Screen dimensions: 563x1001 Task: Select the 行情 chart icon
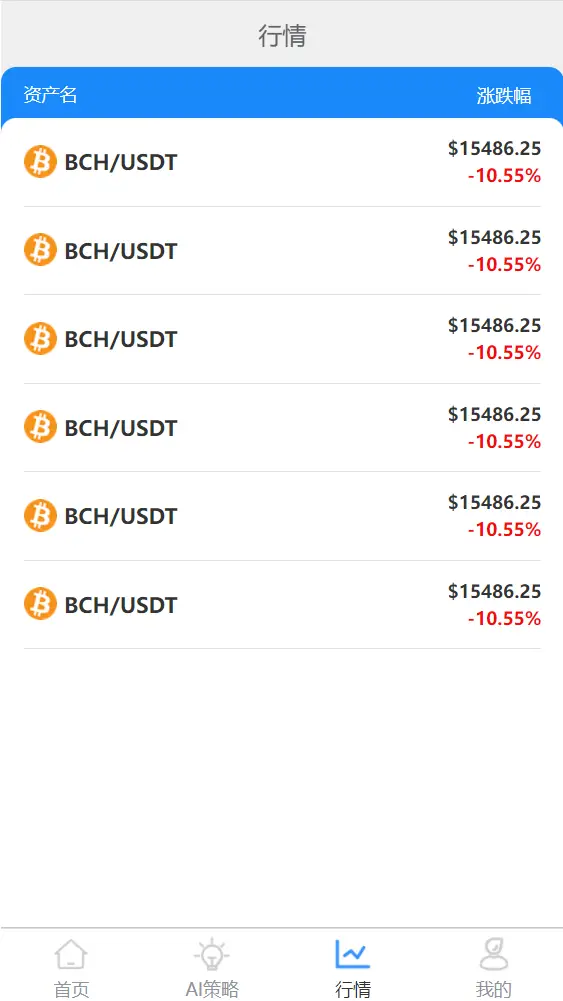click(352, 954)
